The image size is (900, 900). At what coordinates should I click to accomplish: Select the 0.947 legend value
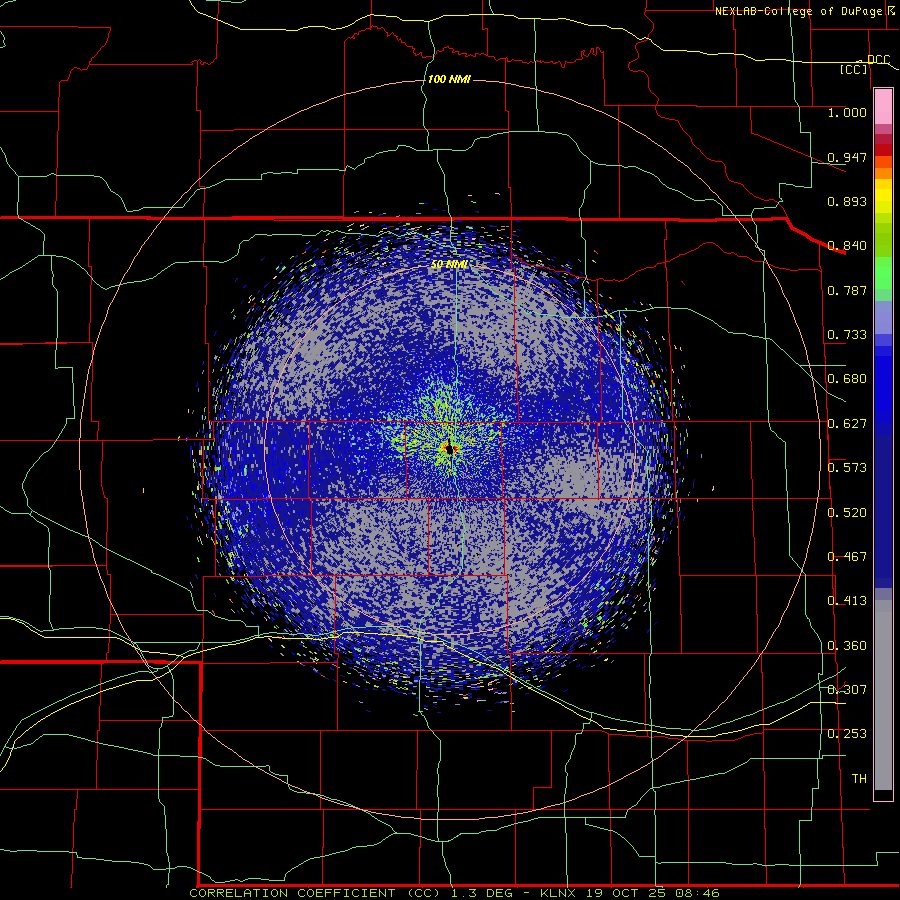pos(847,157)
